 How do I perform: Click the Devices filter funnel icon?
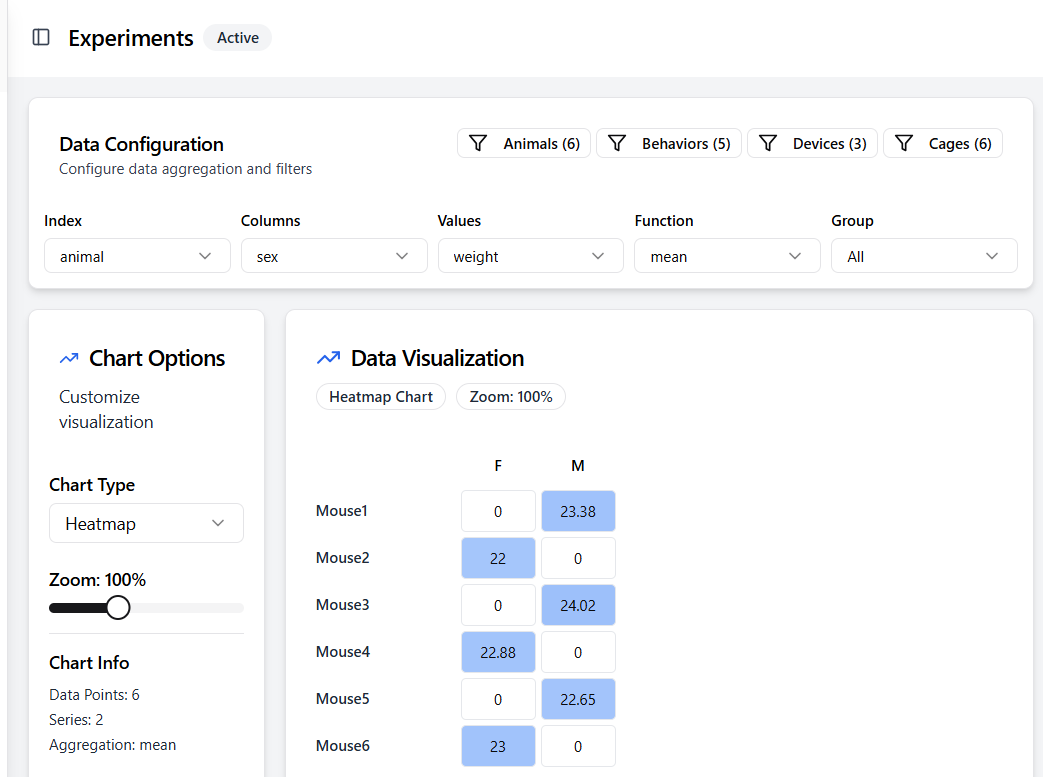click(768, 144)
